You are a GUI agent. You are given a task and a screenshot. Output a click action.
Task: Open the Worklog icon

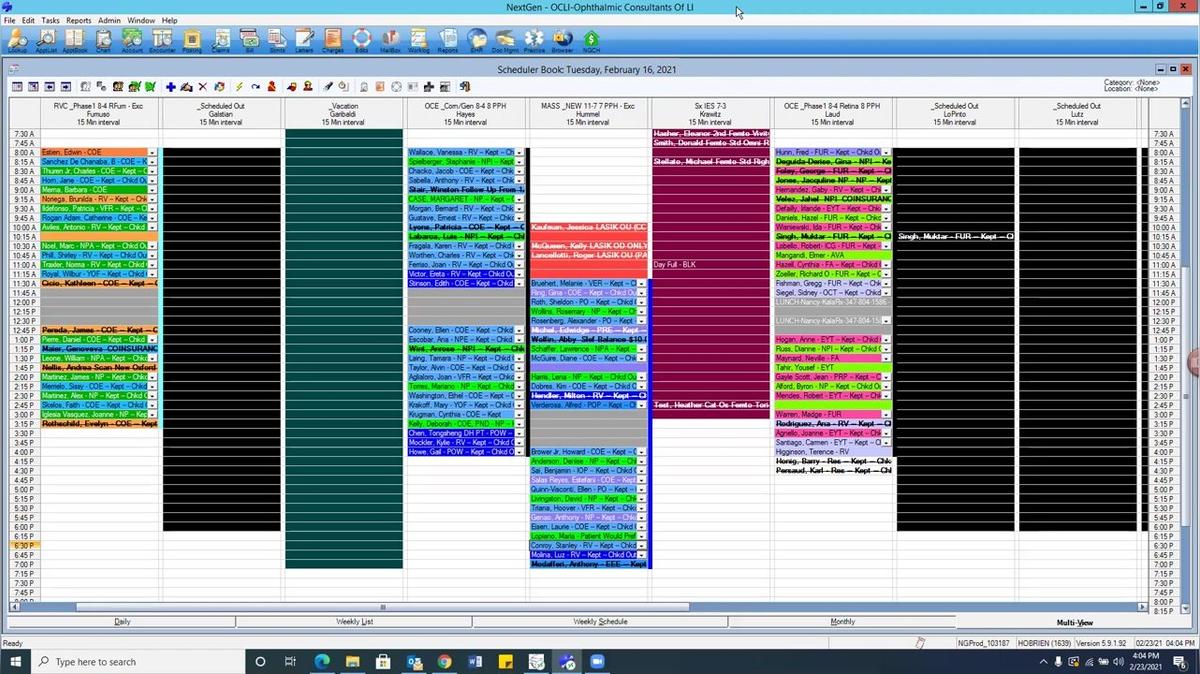pyautogui.click(x=419, y=40)
